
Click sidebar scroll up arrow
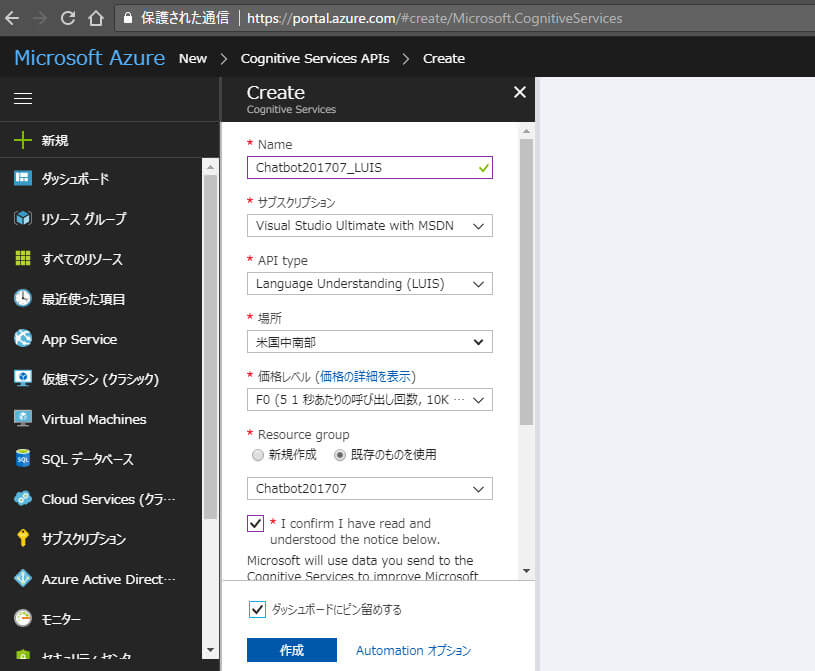click(x=211, y=167)
